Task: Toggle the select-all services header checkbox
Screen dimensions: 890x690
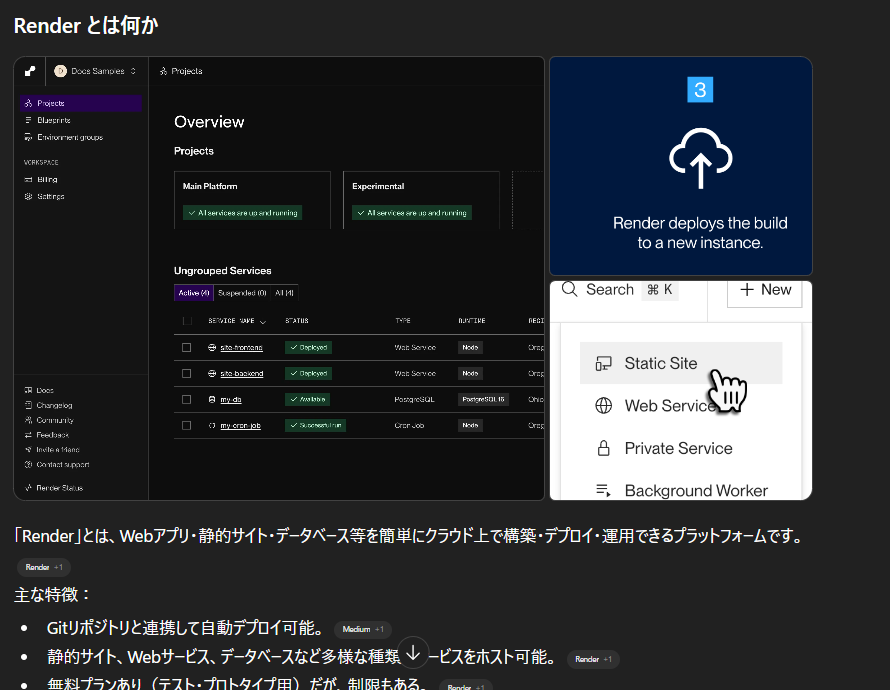Action: (187, 321)
